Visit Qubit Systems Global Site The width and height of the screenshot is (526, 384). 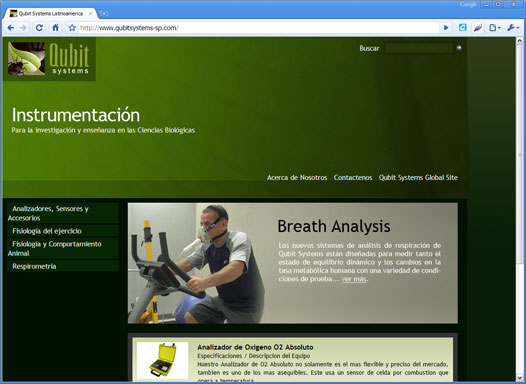click(418, 177)
